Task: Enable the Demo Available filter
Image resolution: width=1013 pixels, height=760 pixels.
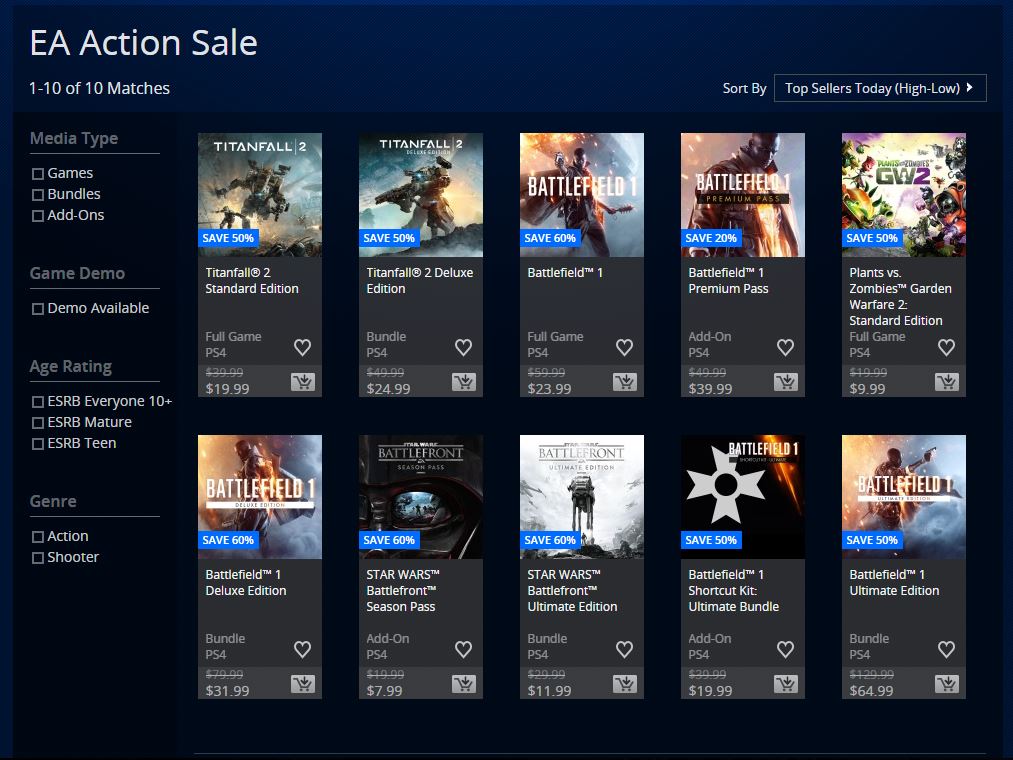Action: (x=38, y=309)
